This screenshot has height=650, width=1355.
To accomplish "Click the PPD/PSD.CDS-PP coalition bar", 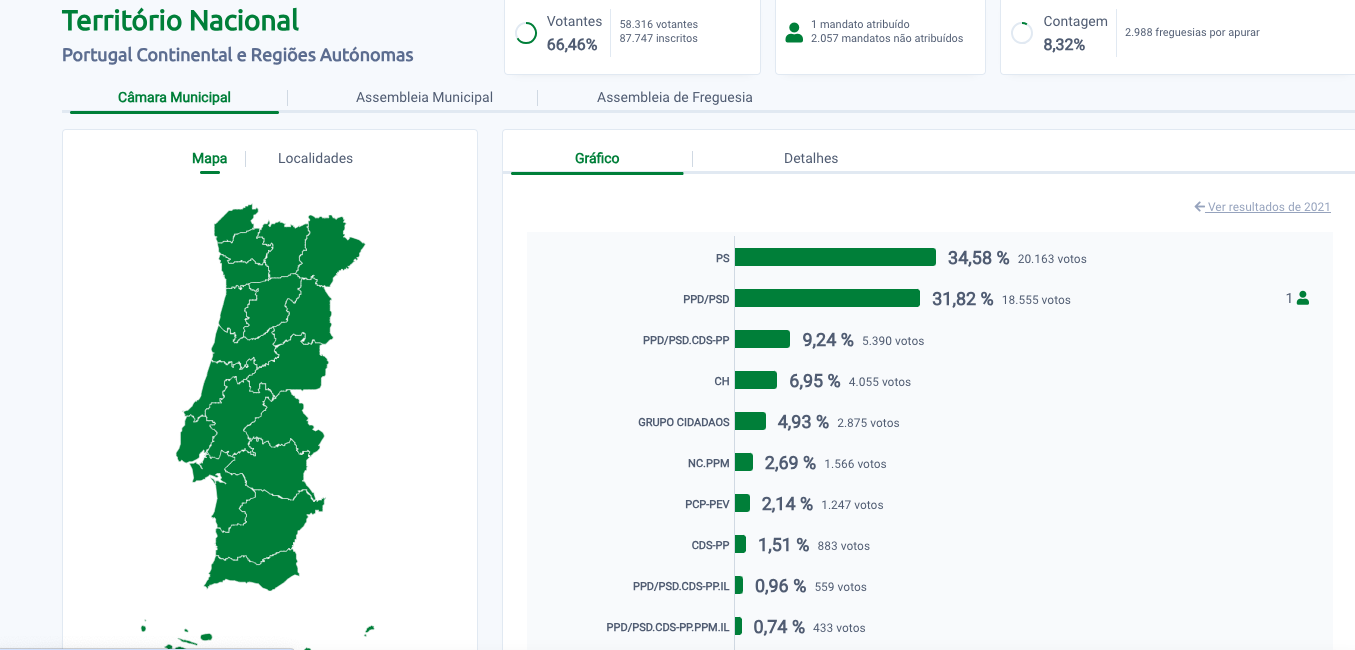I will (x=762, y=339).
